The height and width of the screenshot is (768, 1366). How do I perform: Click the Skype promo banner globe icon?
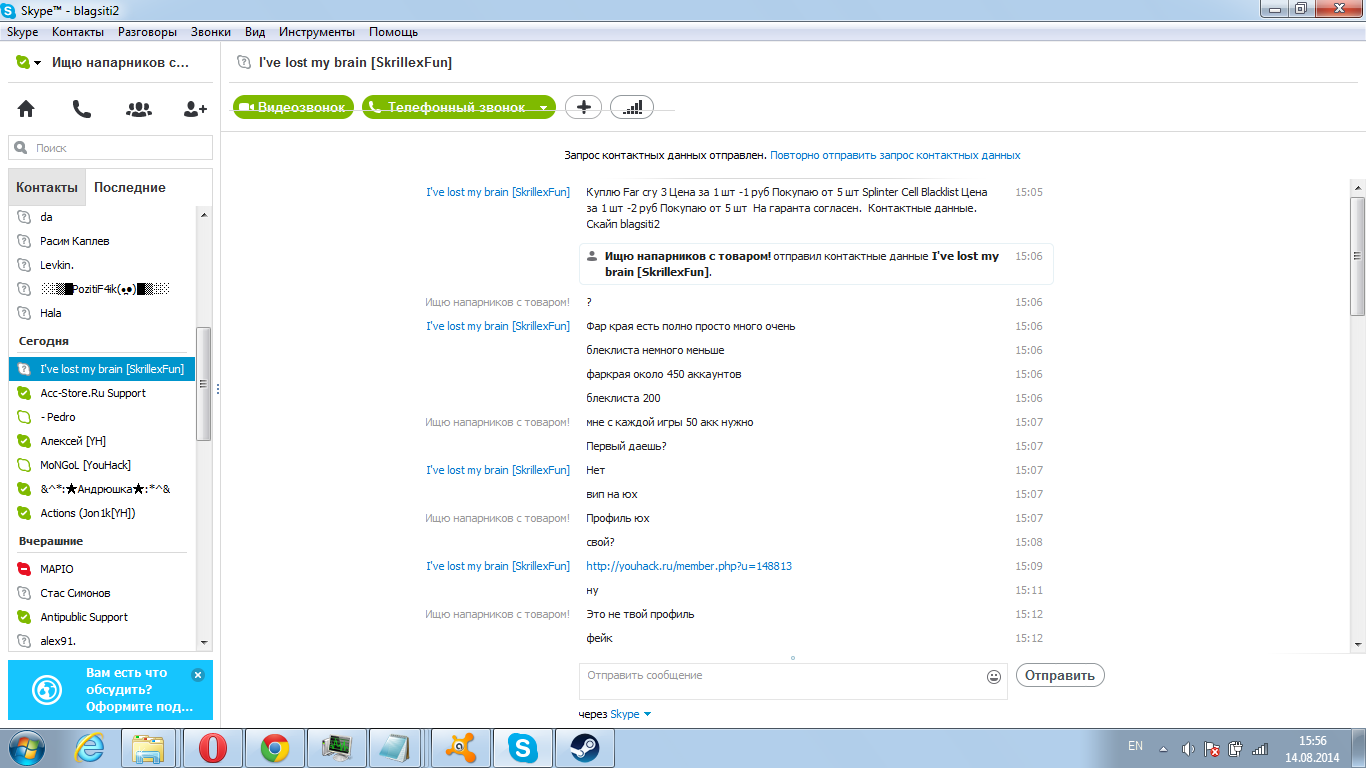[x=46, y=690]
